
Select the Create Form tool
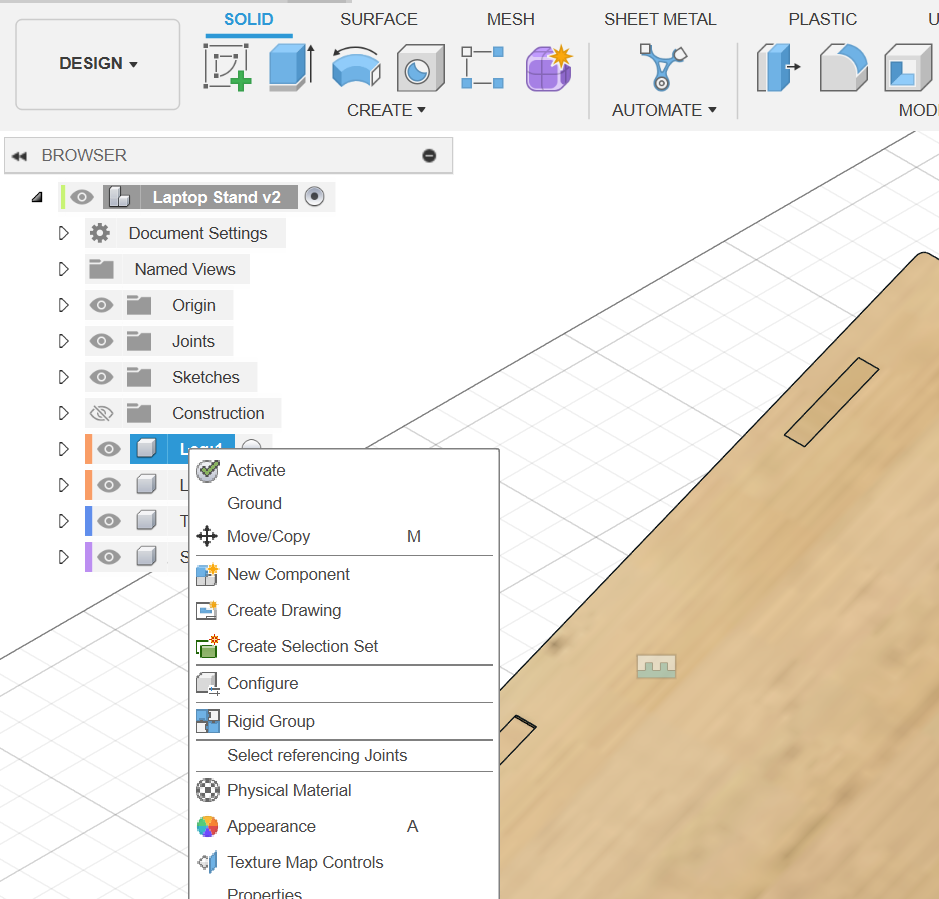click(549, 68)
